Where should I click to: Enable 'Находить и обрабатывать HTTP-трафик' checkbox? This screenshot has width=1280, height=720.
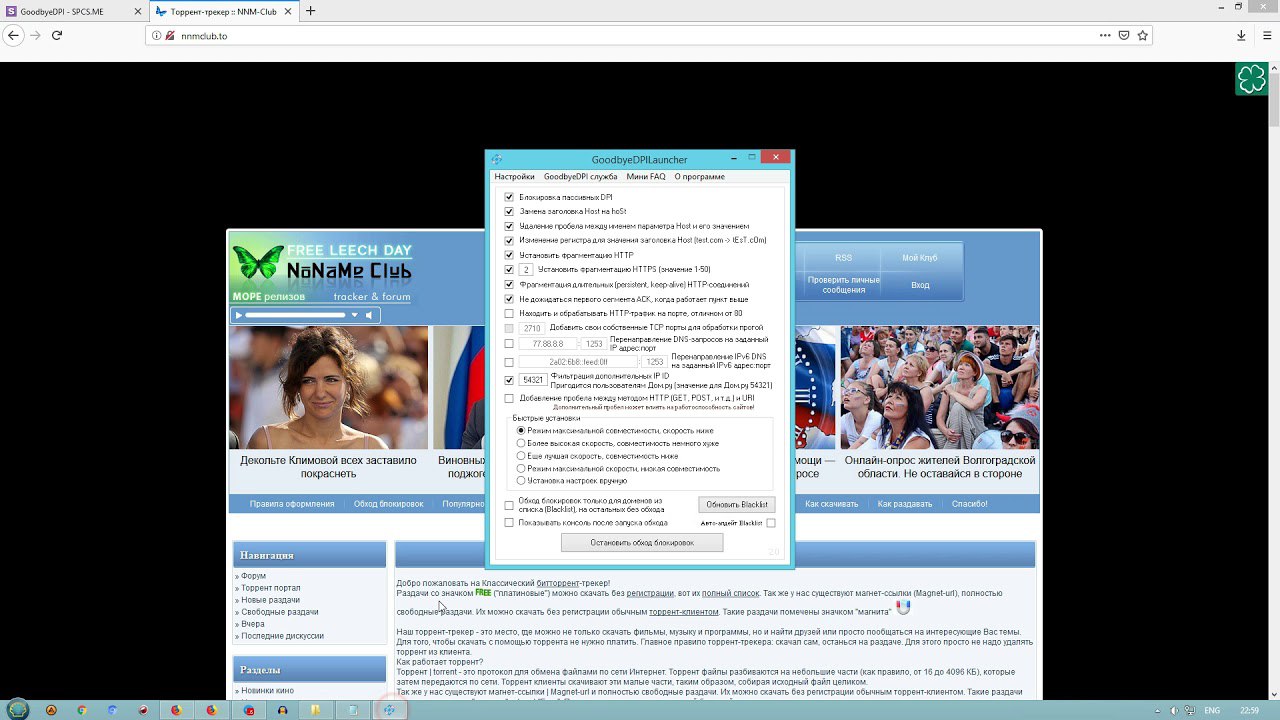pyautogui.click(x=509, y=313)
